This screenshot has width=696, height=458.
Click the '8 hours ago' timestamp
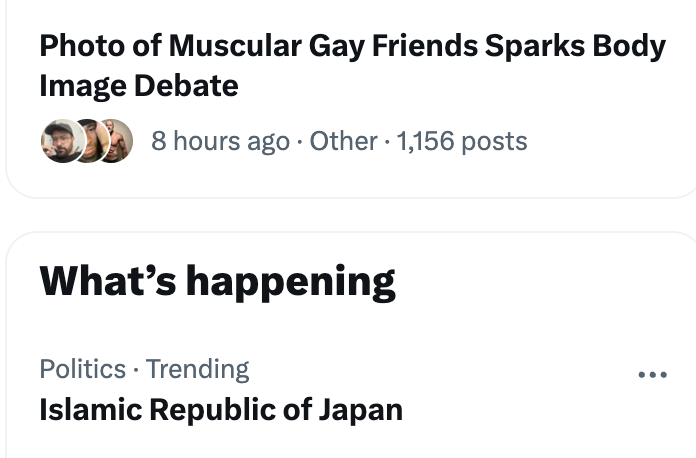click(220, 141)
